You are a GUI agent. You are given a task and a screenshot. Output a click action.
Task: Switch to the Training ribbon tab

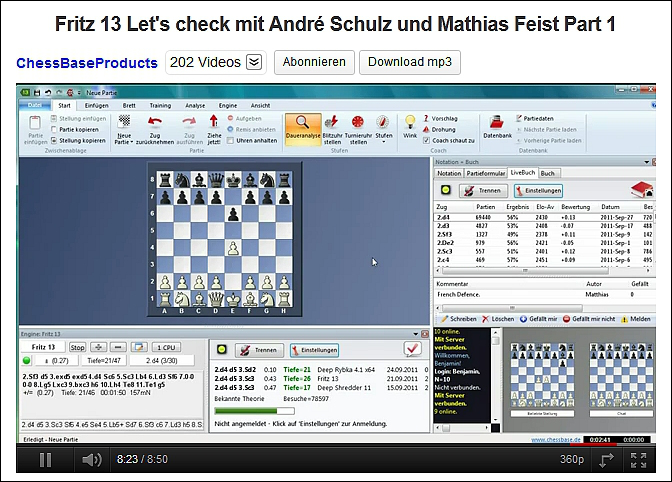[160, 105]
